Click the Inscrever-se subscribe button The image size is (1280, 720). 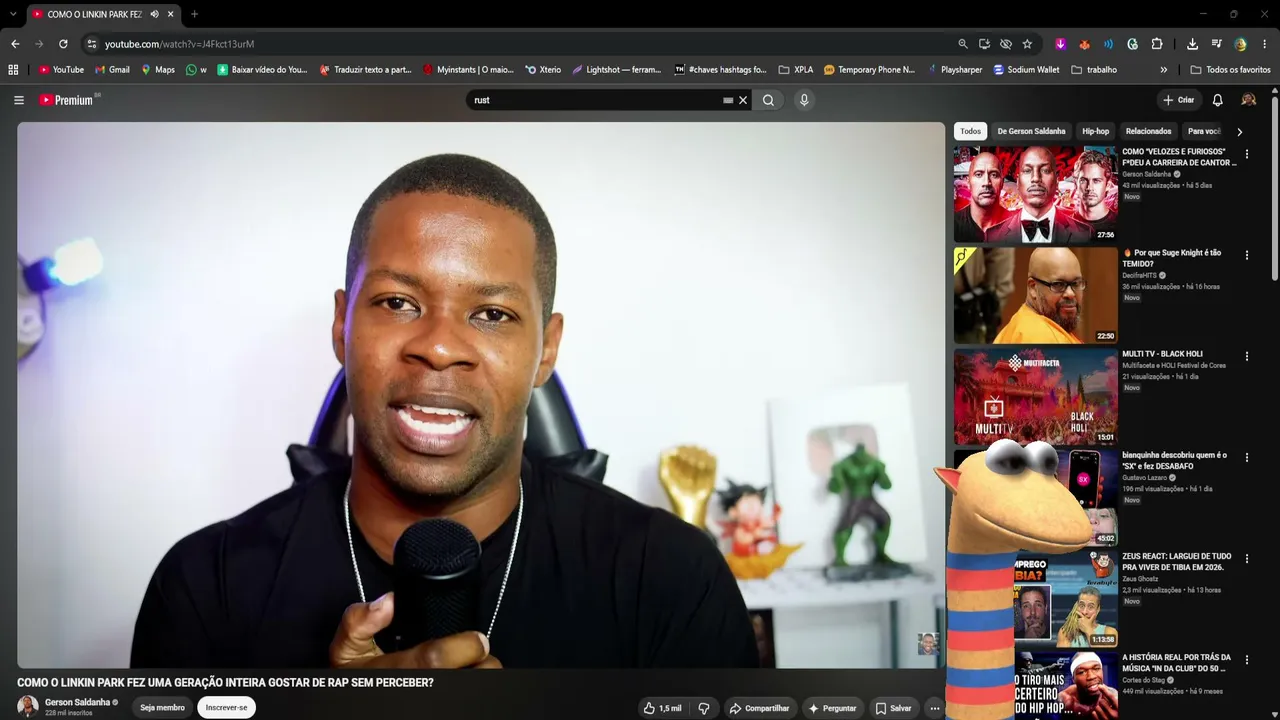[x=226, y=707]
